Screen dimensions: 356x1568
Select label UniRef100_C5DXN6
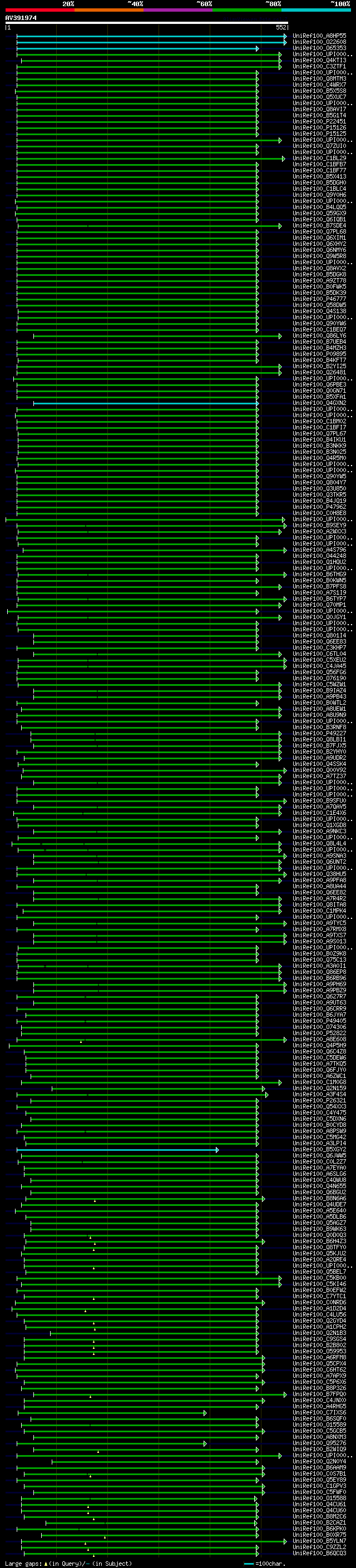point(319,1119)
